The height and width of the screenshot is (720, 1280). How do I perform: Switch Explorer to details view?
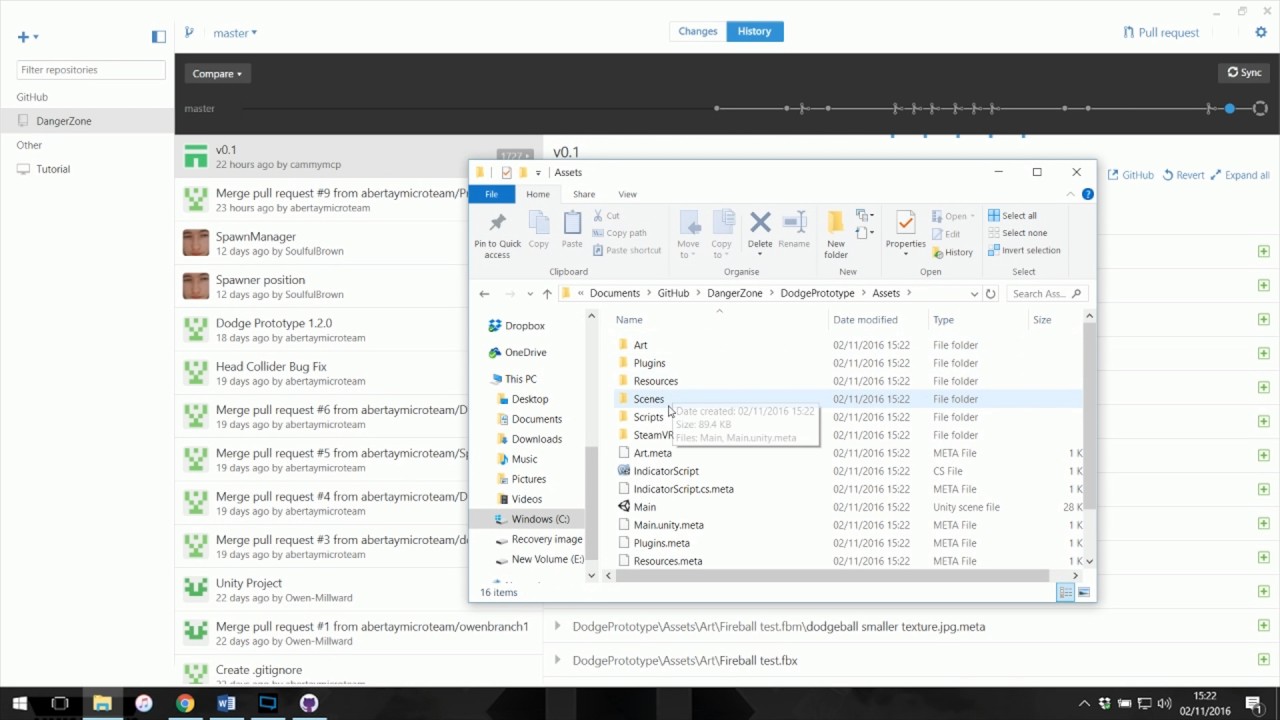[x=1066, y=593]
